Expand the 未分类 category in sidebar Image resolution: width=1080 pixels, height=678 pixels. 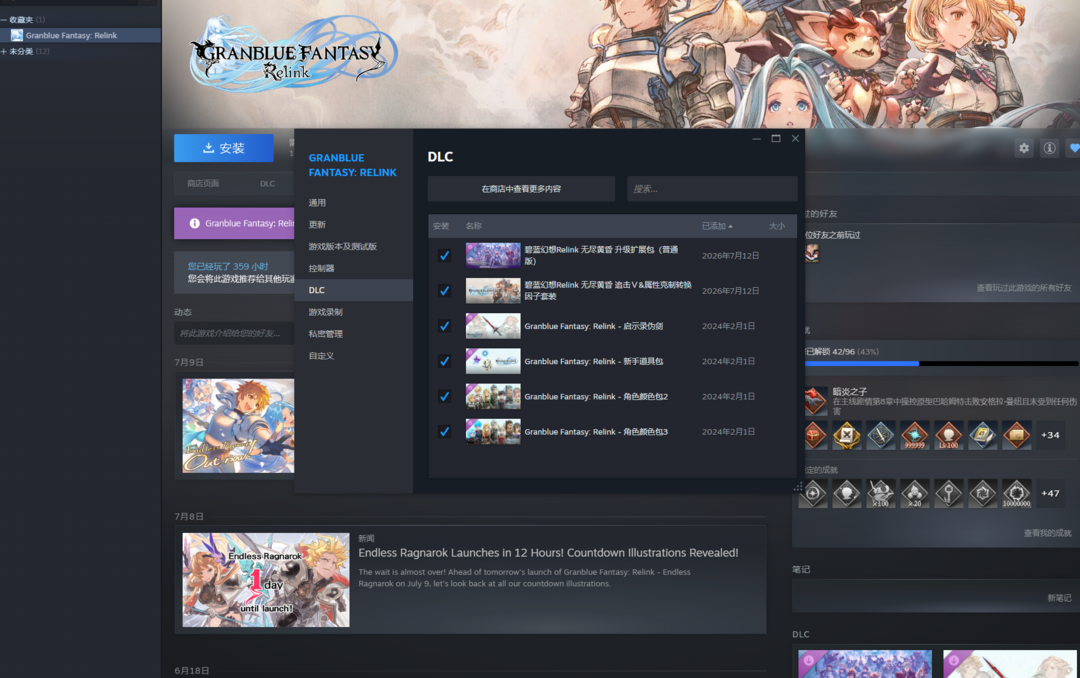(3, 52)
